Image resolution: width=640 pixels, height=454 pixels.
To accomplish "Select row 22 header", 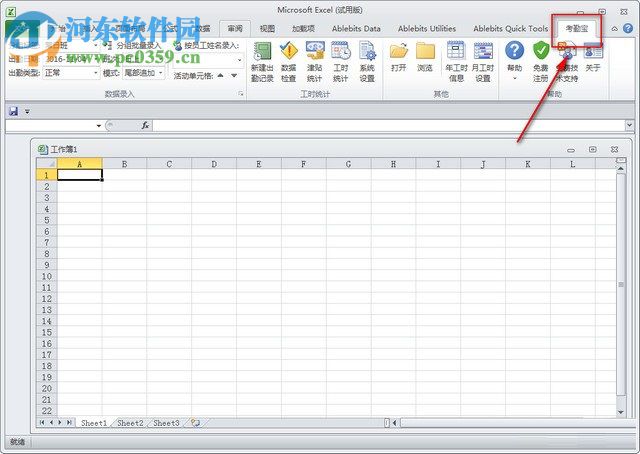I will point(47,411).
